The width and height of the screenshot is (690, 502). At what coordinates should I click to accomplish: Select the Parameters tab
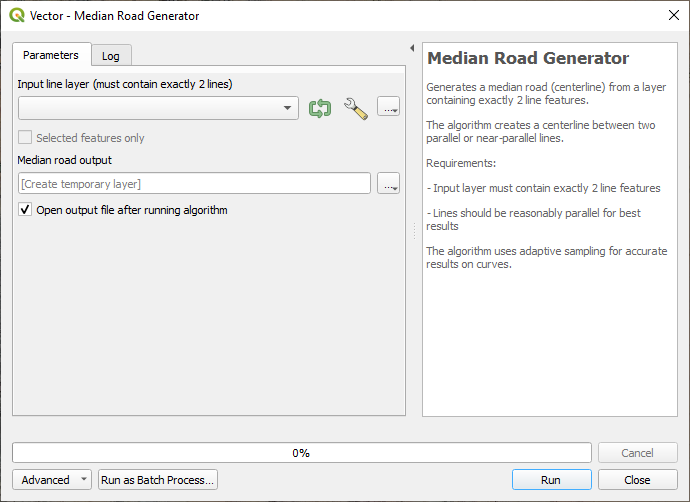coord(51,55)
